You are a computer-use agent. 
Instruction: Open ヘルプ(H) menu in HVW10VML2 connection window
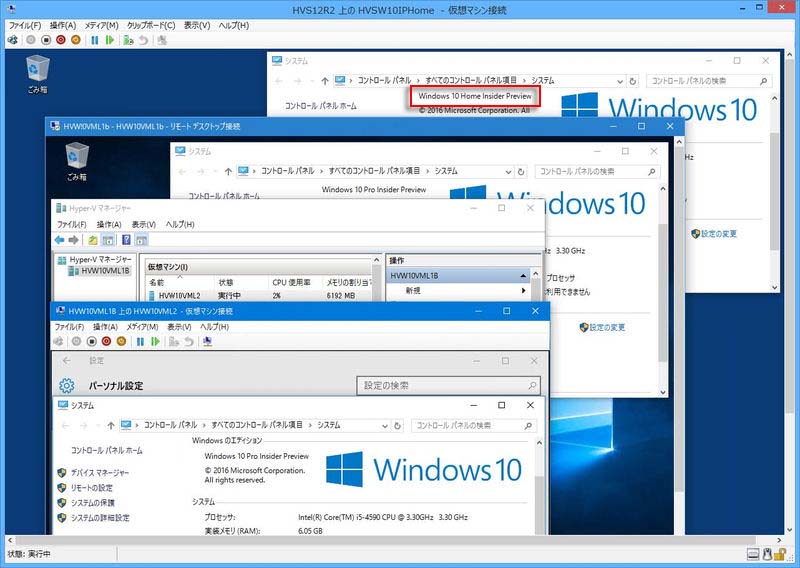coord(214,327)
